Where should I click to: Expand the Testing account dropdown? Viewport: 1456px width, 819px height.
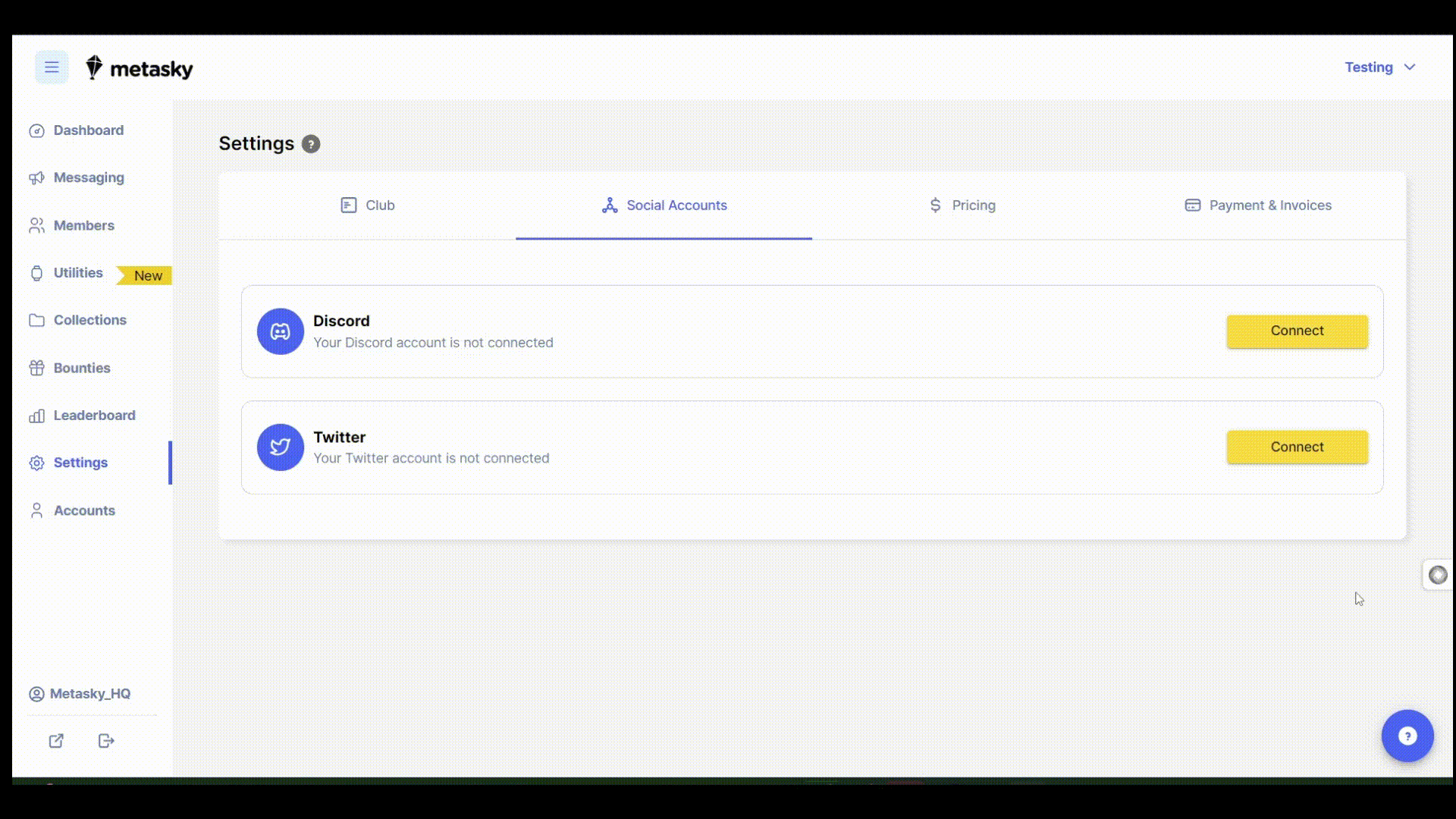click(1380, 67)
